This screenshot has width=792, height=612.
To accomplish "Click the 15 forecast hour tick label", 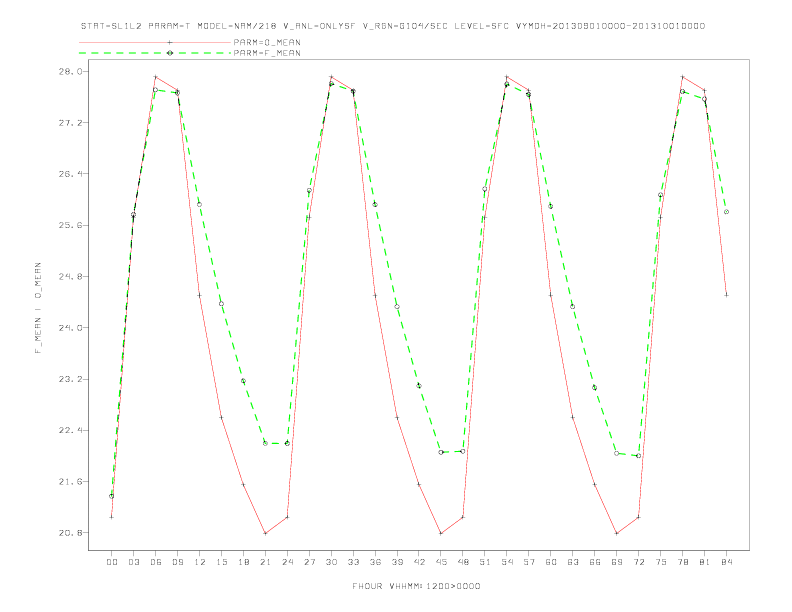I will [221, 562].
